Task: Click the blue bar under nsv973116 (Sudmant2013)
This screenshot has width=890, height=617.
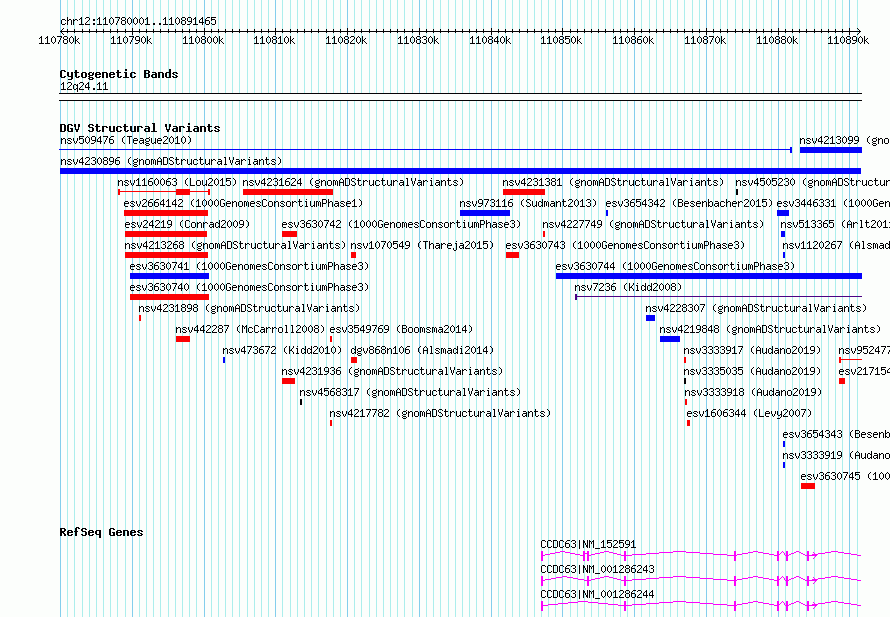Action: pos(485,213)
